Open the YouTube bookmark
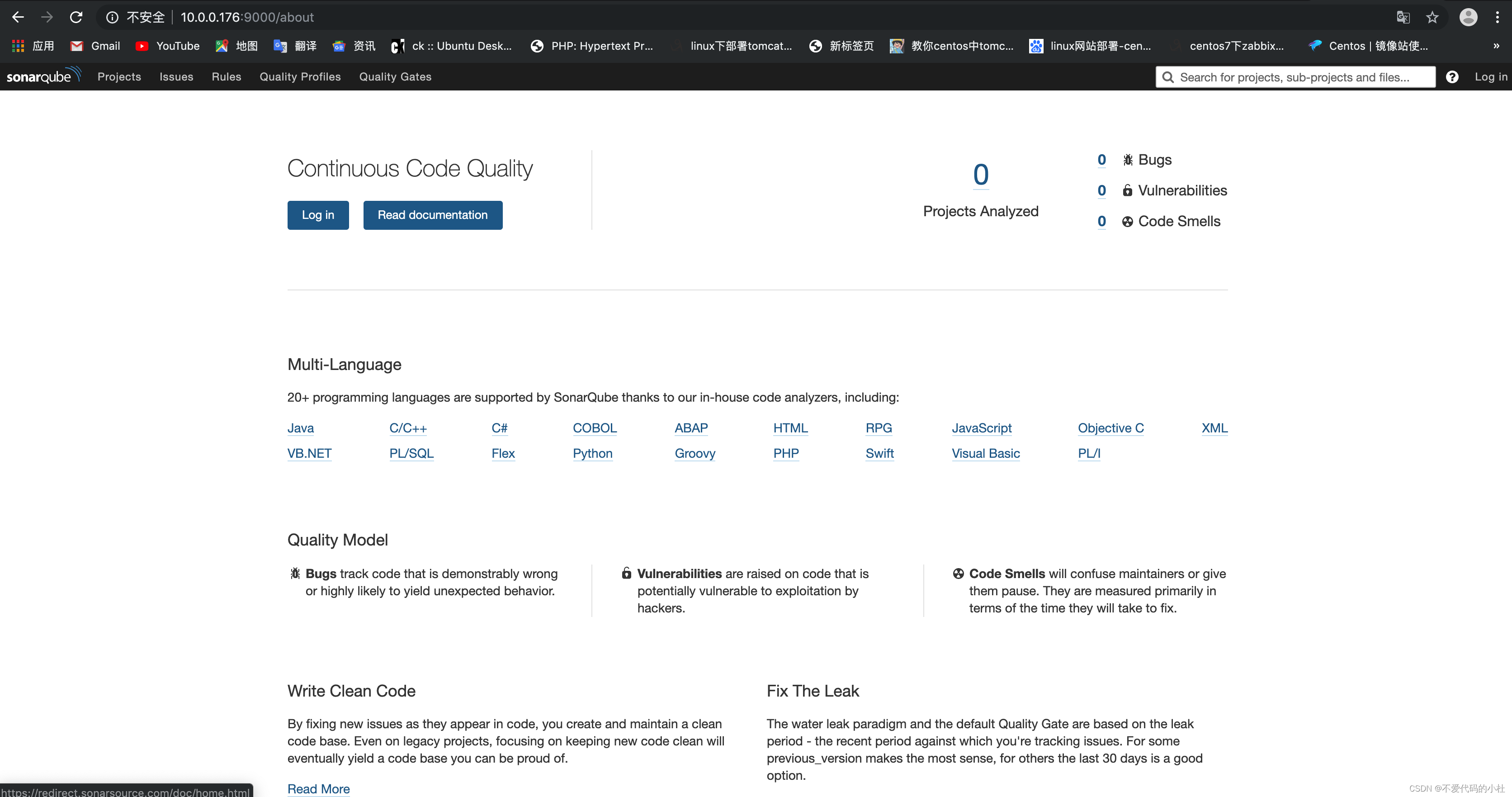Viewport: 1512px width, 797px height. tap(167, 46)
